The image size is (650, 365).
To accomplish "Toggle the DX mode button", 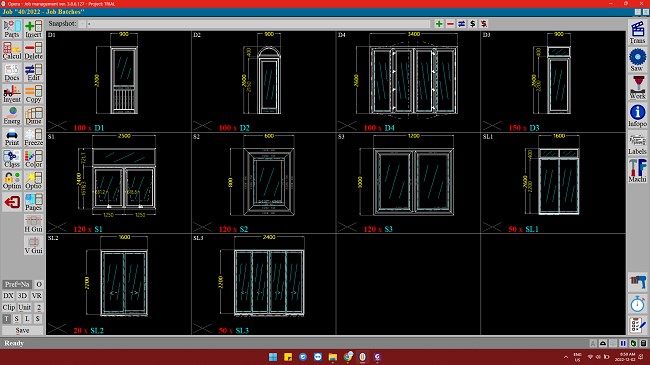I will coord(8,296).
